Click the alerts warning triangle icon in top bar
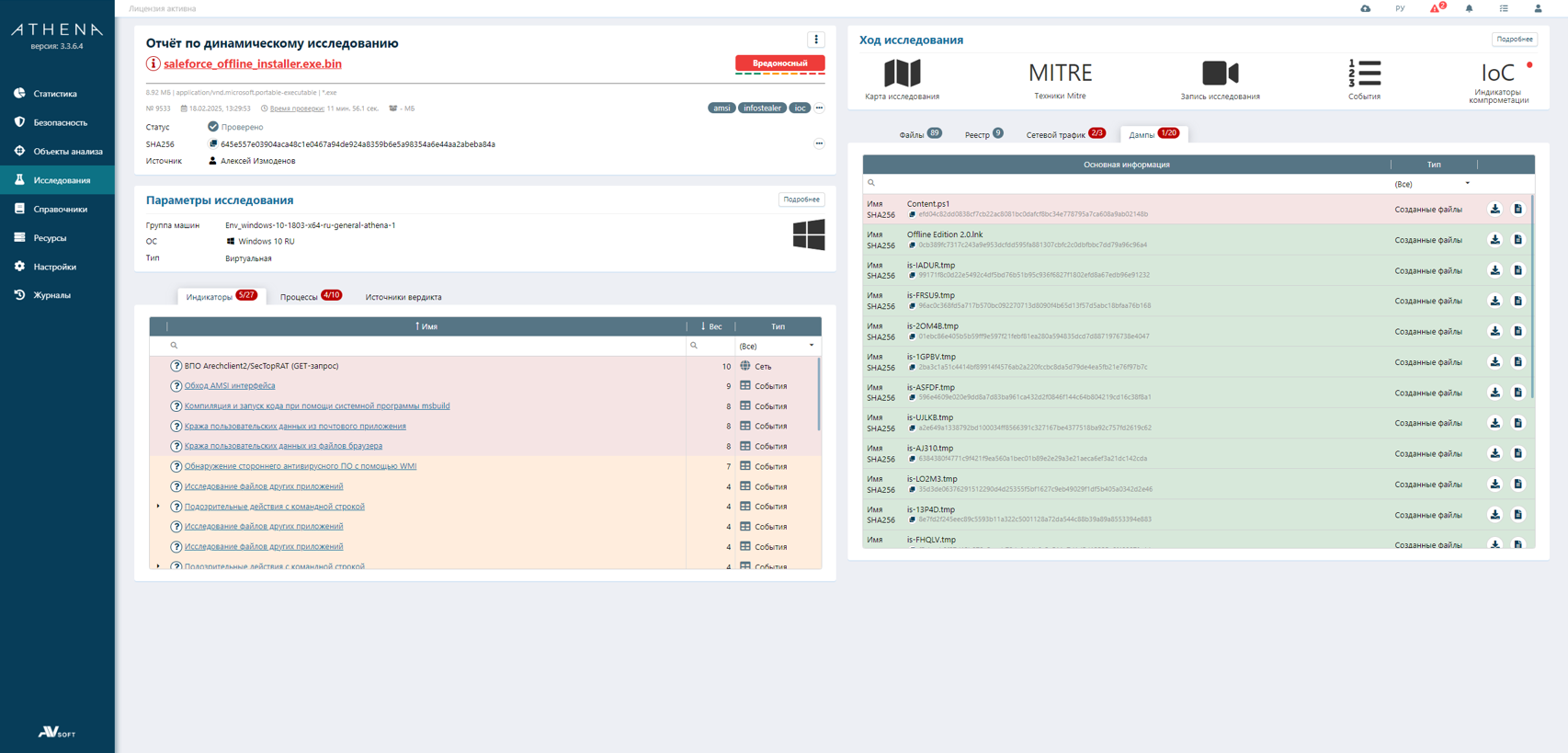The image size is (1568, 753). tap(1436, 8)
